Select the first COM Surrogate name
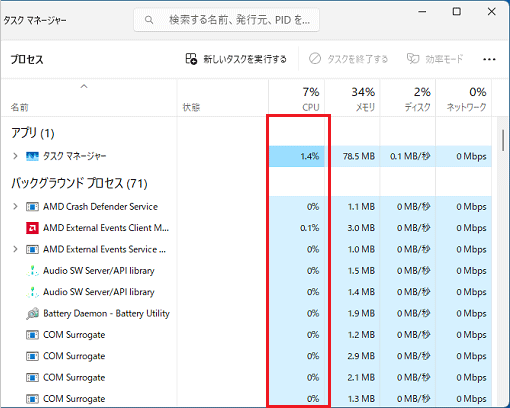 click(x=74, y=335)
